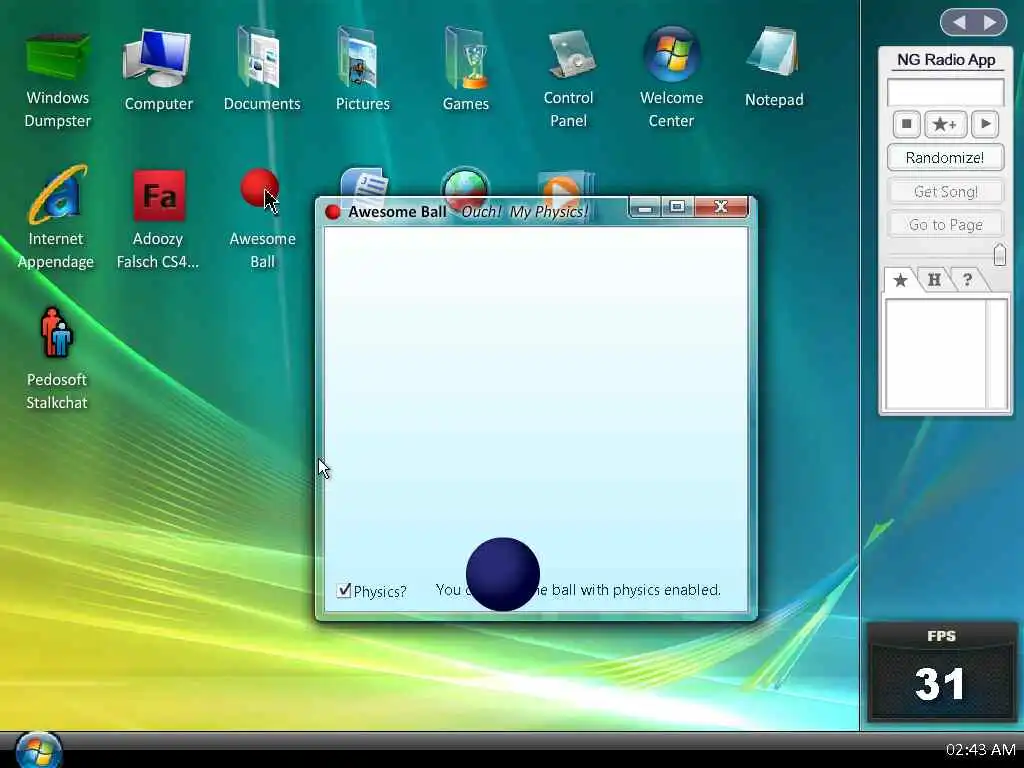Click the sidebar next arrow

(x=991, y=23)
